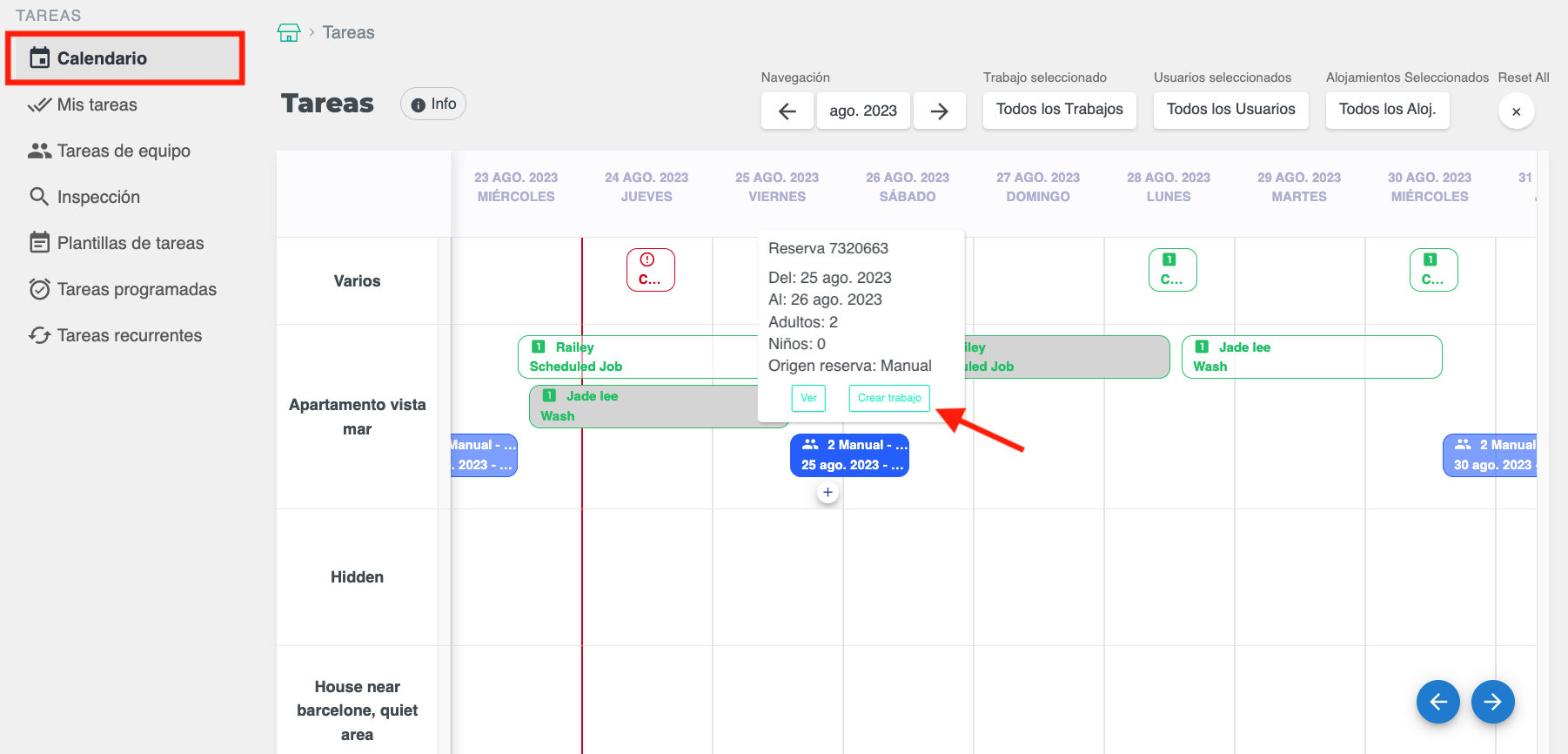This screenshot has height=754, width=1568.
Task: Advance to next month with right arrow
Action: coord(939,111)
